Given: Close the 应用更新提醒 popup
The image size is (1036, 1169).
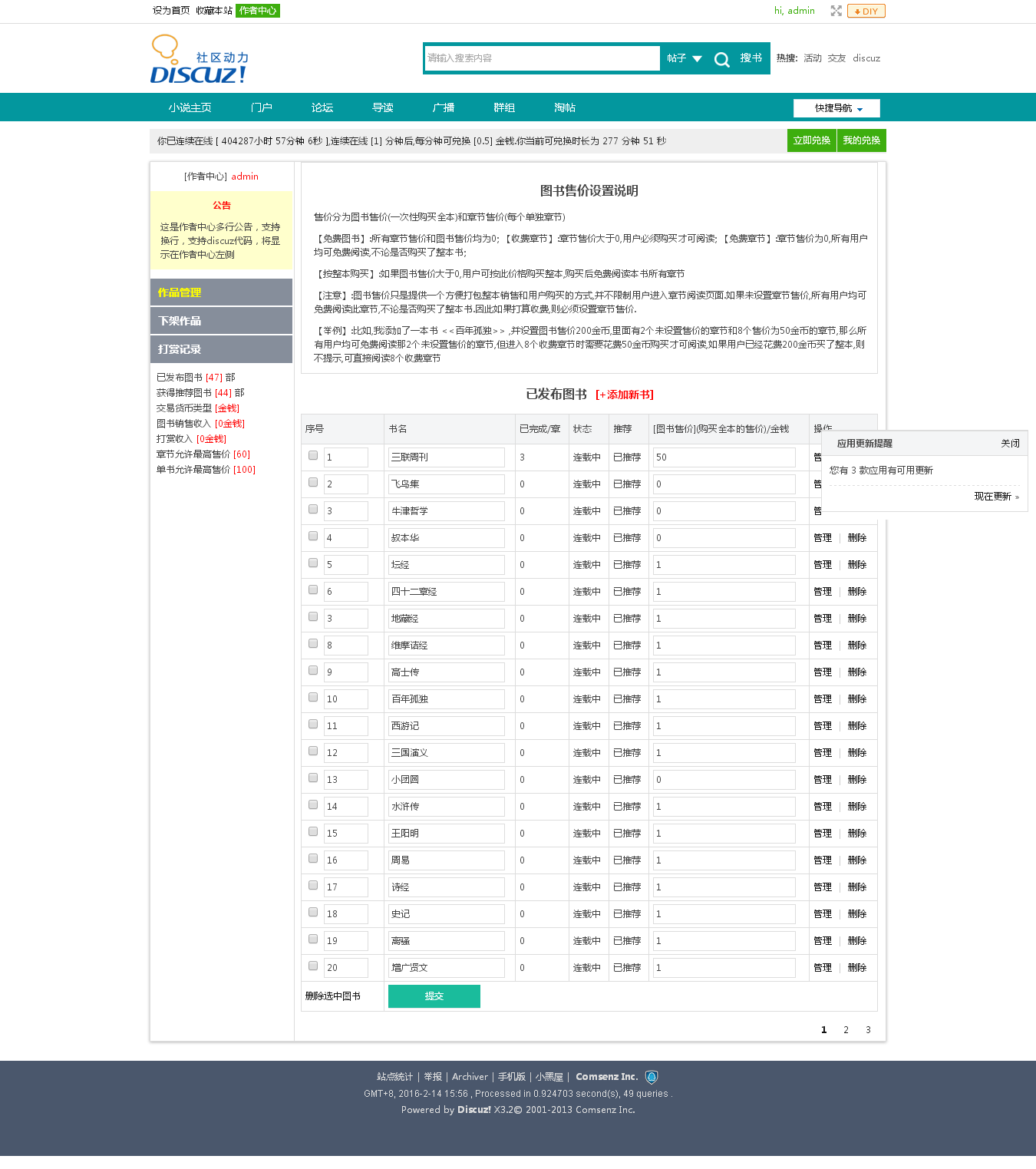Looking at the screenshot, I should (x=1010, y=444).
